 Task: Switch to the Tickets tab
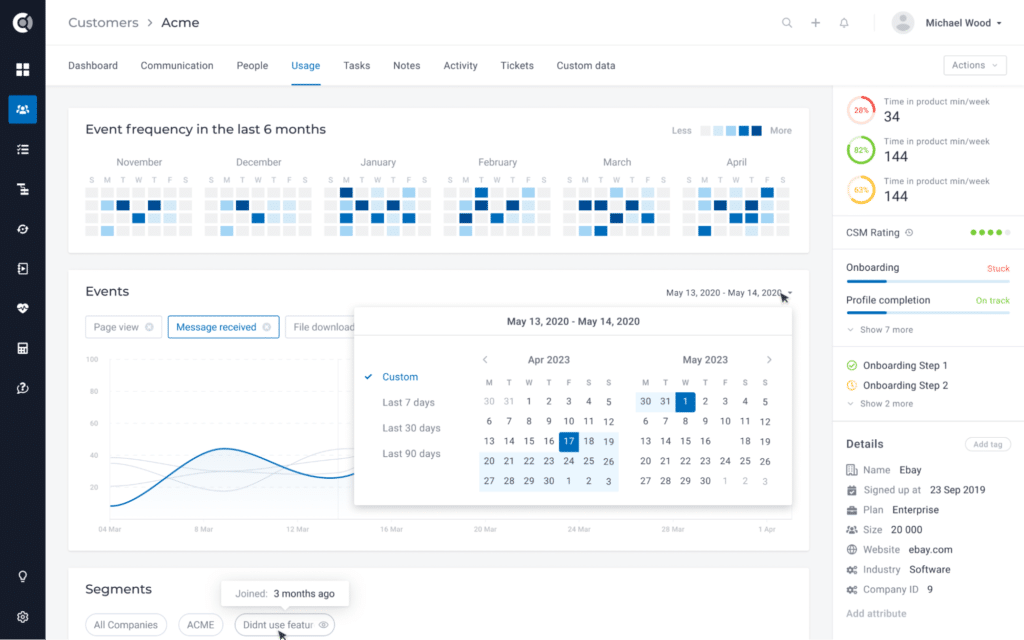(517, 66)
